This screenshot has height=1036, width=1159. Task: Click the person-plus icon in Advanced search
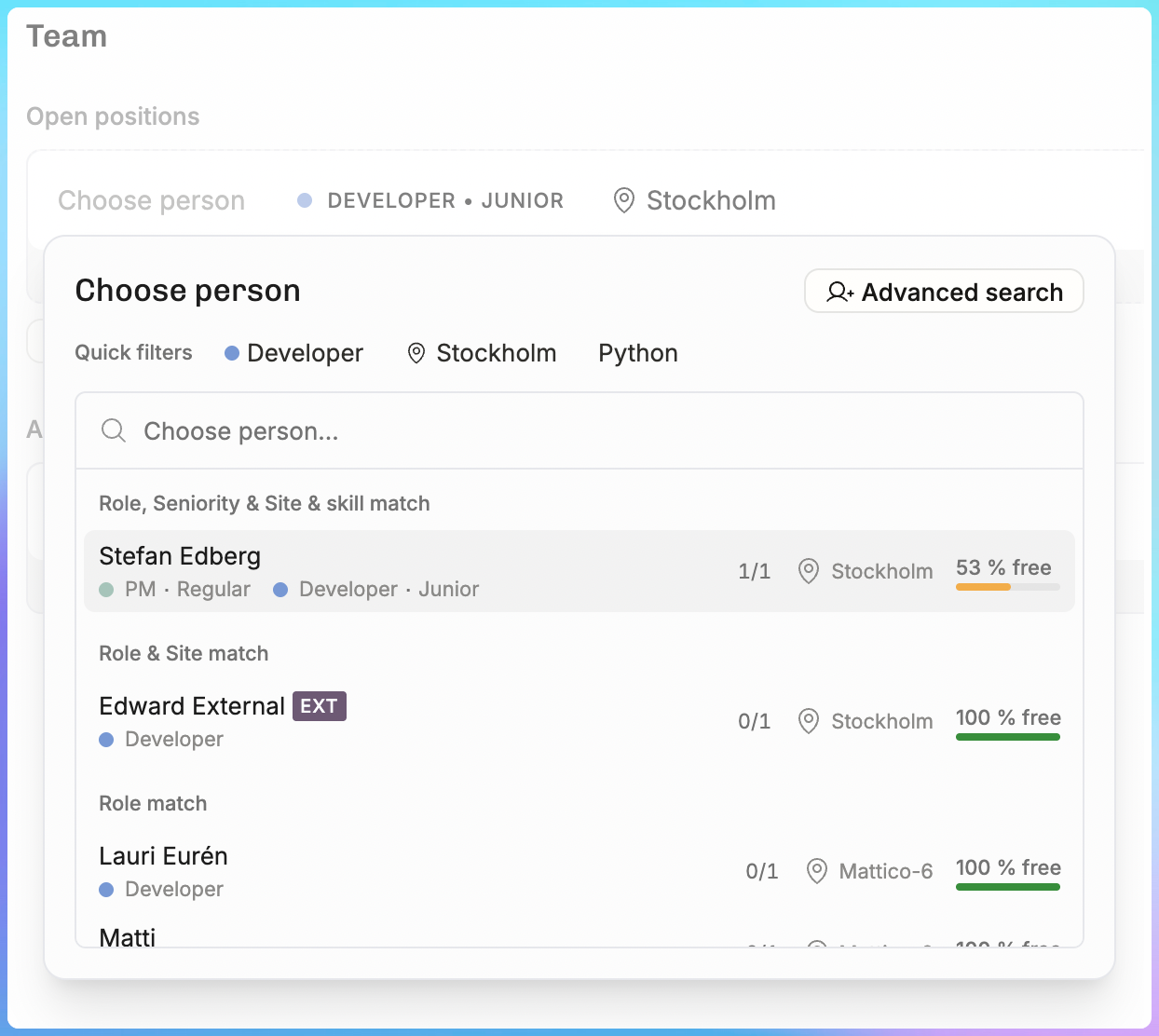tap(840, 293)
